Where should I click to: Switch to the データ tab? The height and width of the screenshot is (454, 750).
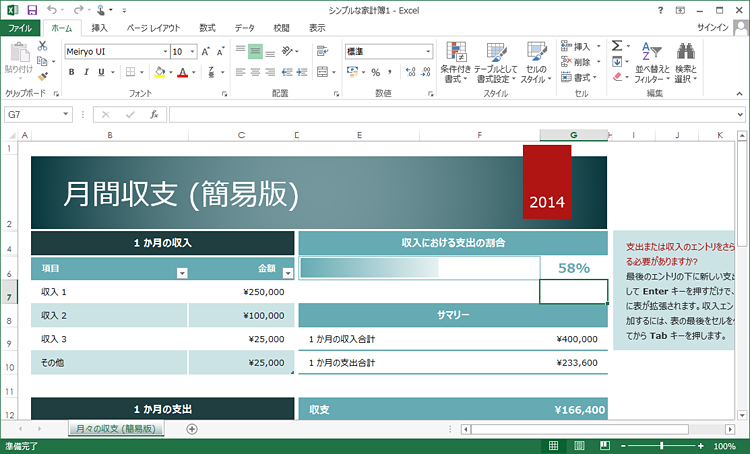[x=244, y=28]
